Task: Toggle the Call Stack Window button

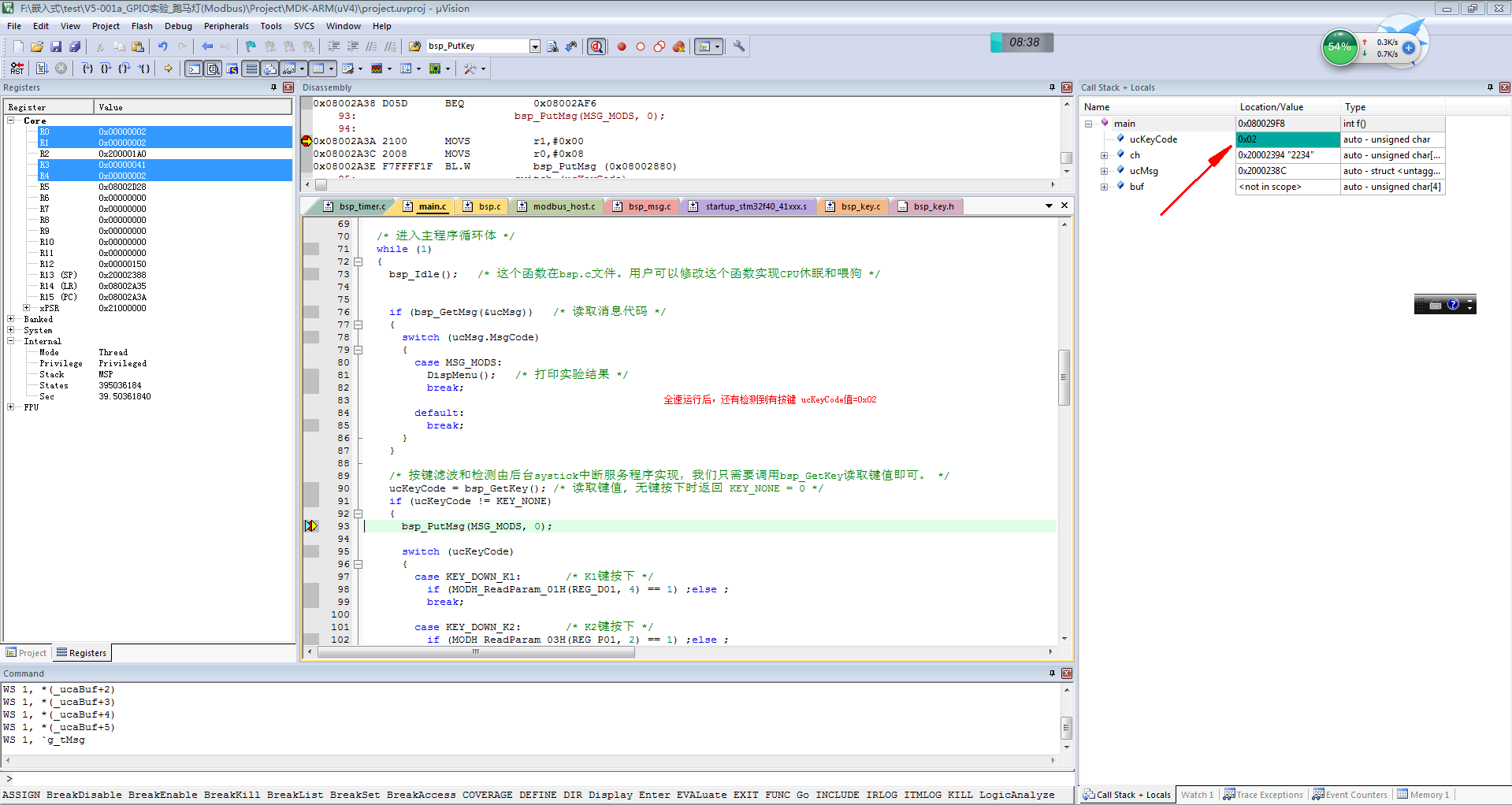Action: [270, 69]
